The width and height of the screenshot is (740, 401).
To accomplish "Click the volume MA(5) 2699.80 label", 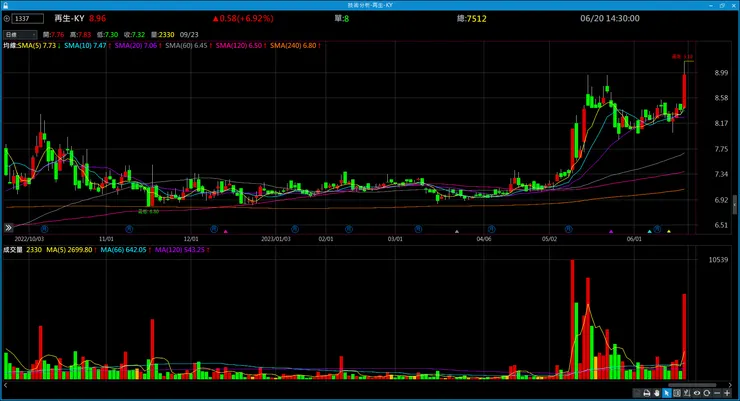I will [x=69, y=250].
